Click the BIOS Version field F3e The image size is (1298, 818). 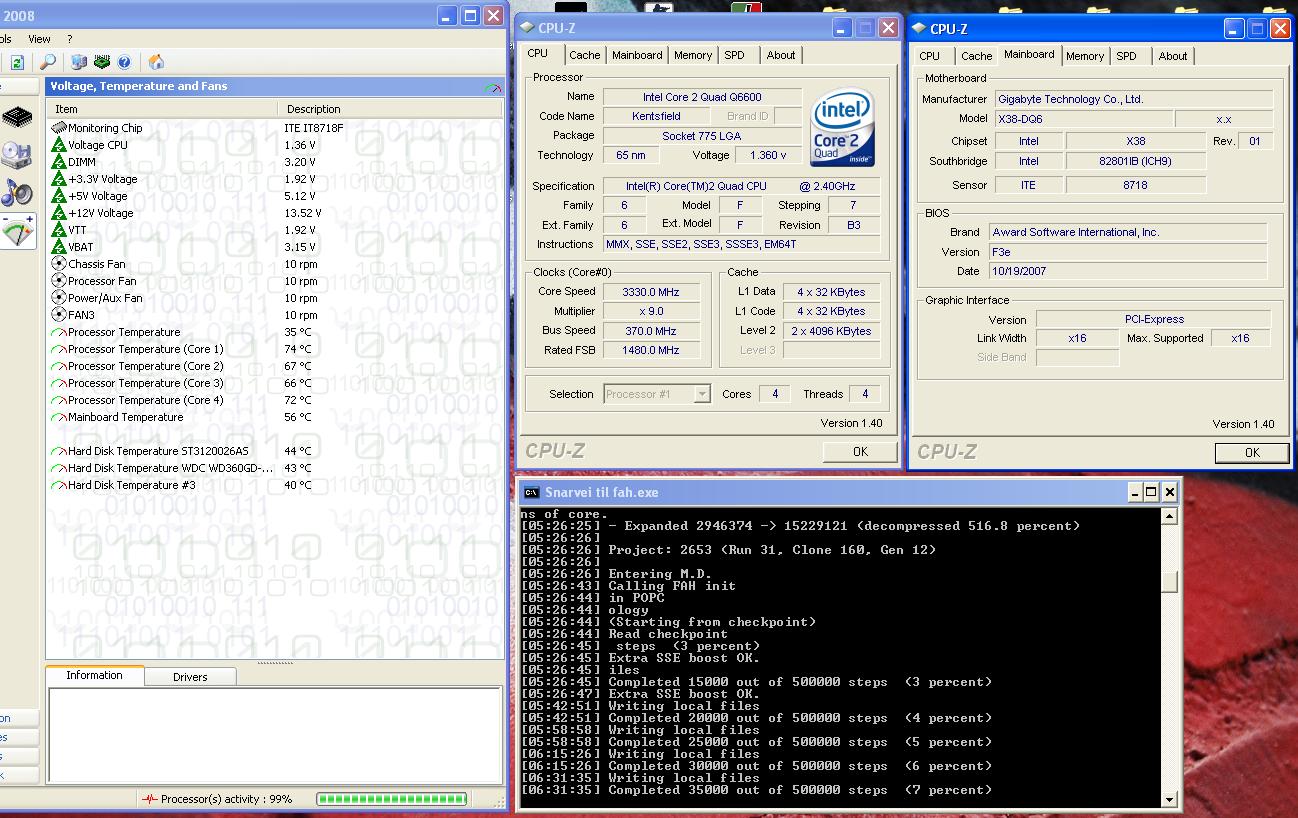pos(1128,252)
